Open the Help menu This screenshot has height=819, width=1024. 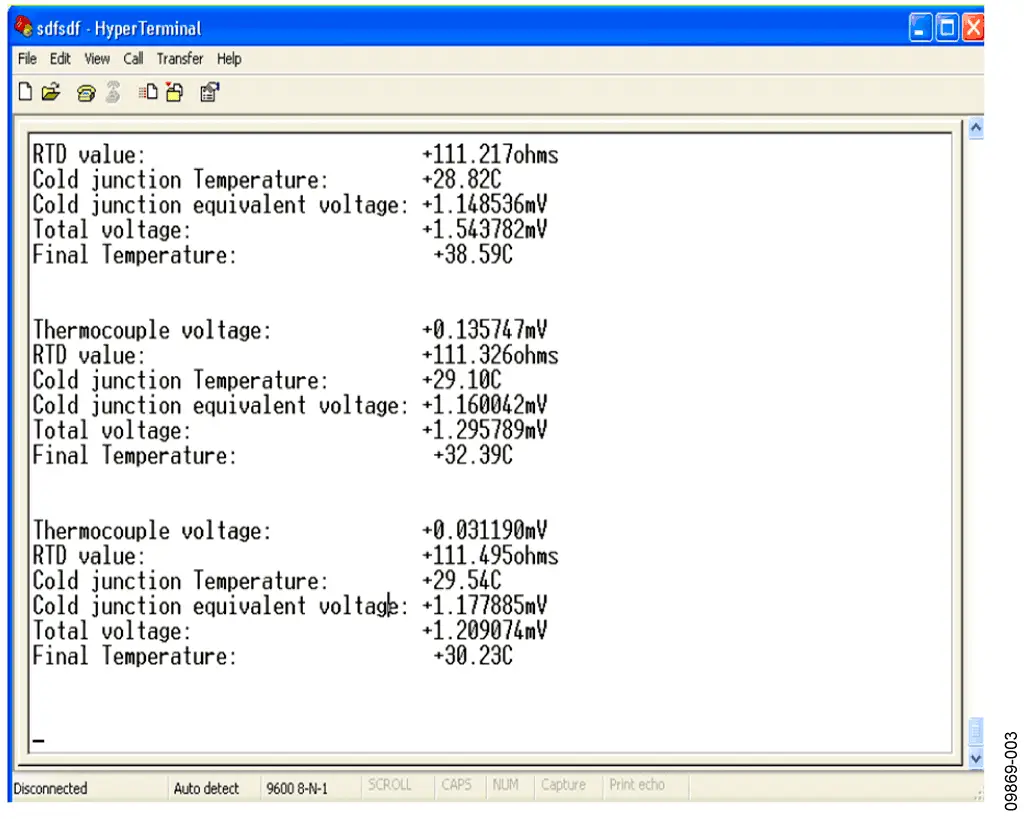(x=229, y=59)
